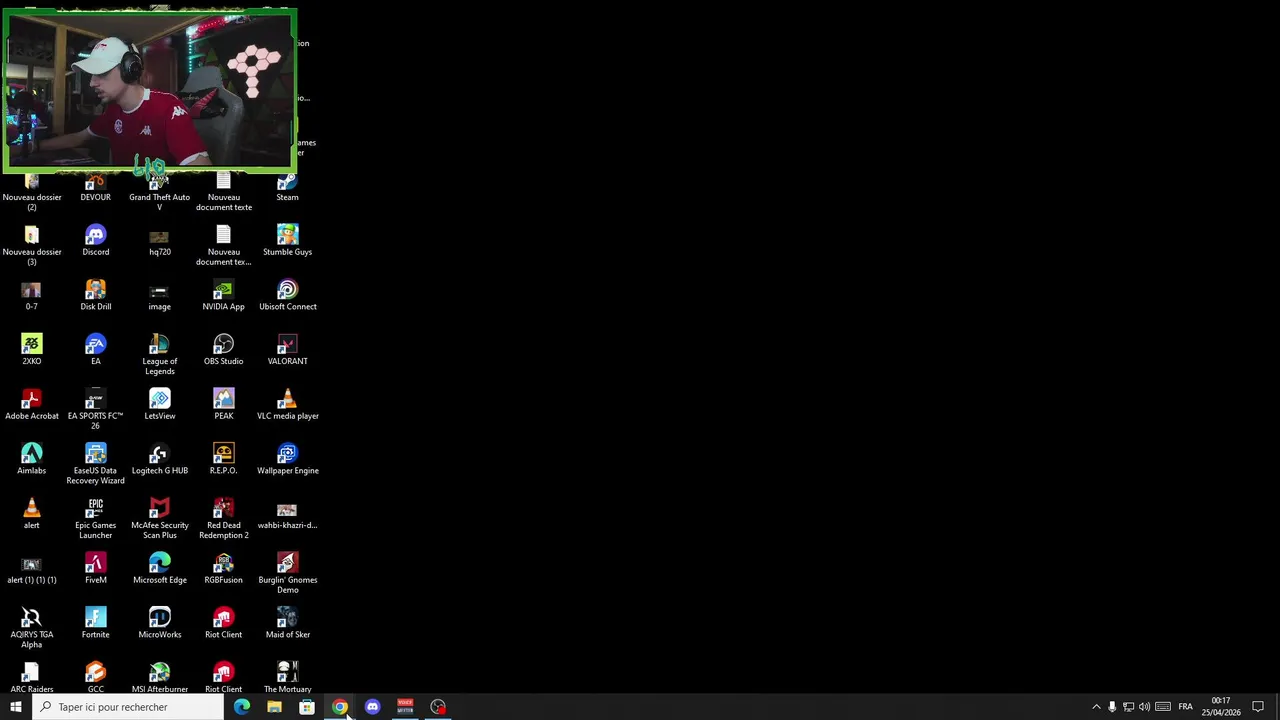Screen dimensions: 1280x720
Task: Switch to Discord on the taskbar
Action: [x=372, y=707]
